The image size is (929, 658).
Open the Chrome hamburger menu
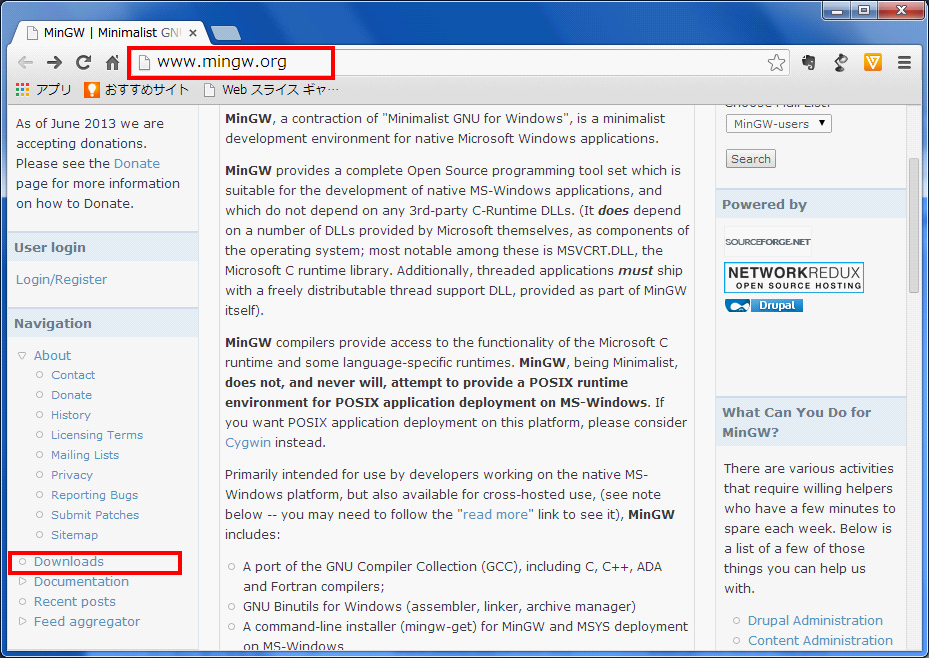904,62
